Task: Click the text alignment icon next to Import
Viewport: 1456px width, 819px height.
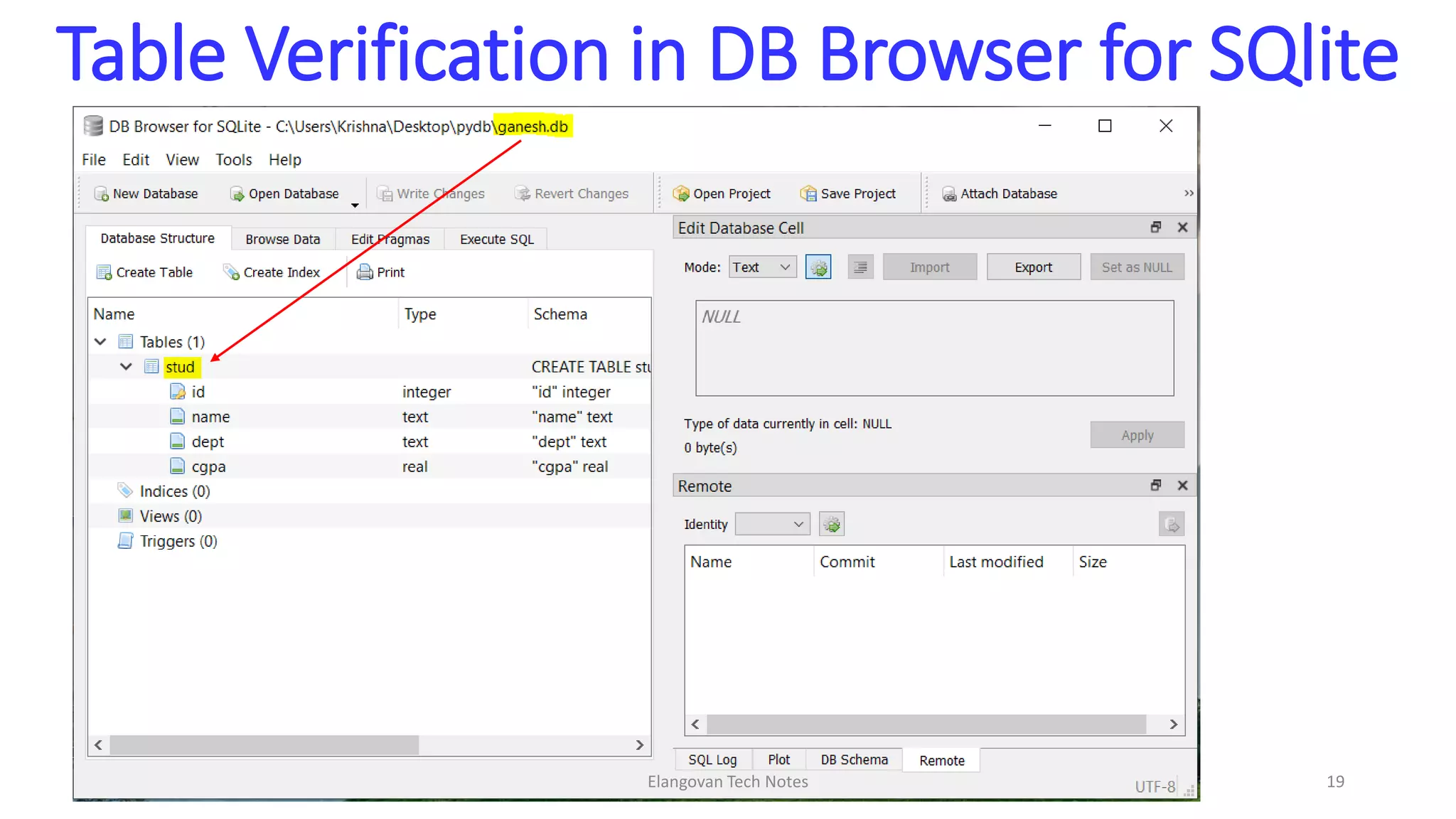Action: click(x=860, y=267)
